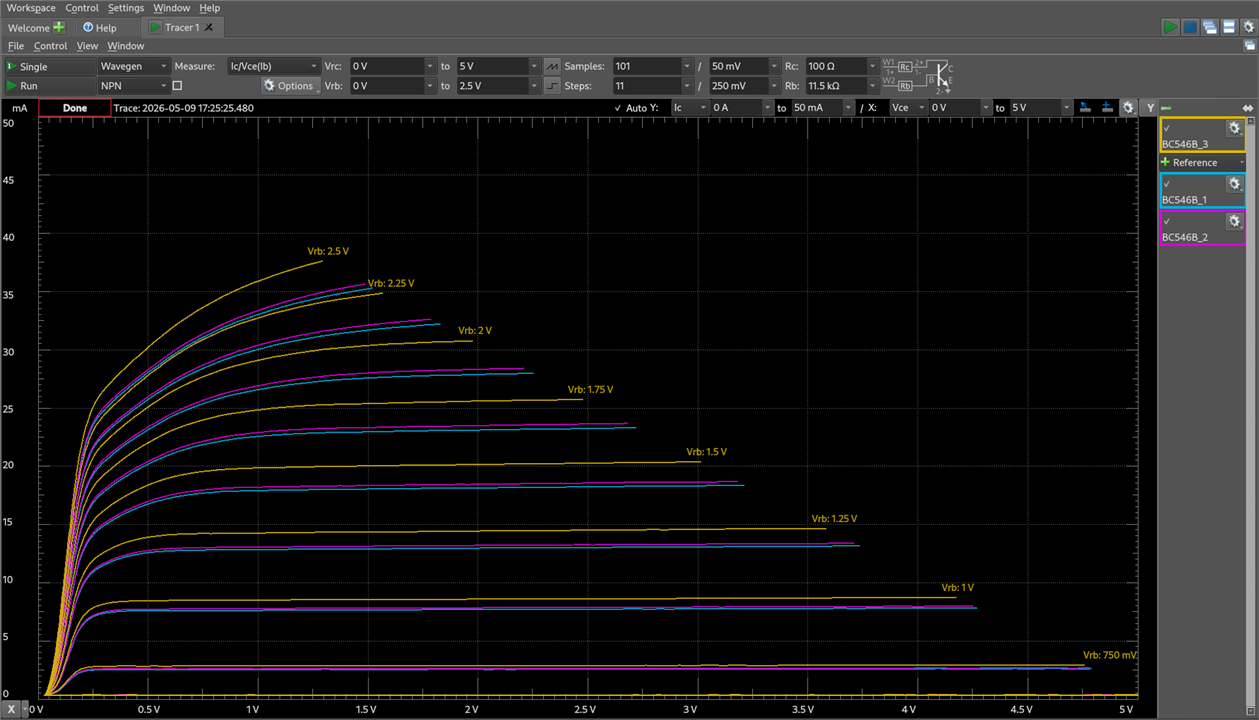This screenshot has width=1259, height=720.
Task: Open the Rb 11.5 kΩ dropdown
Action: point(841,86)
